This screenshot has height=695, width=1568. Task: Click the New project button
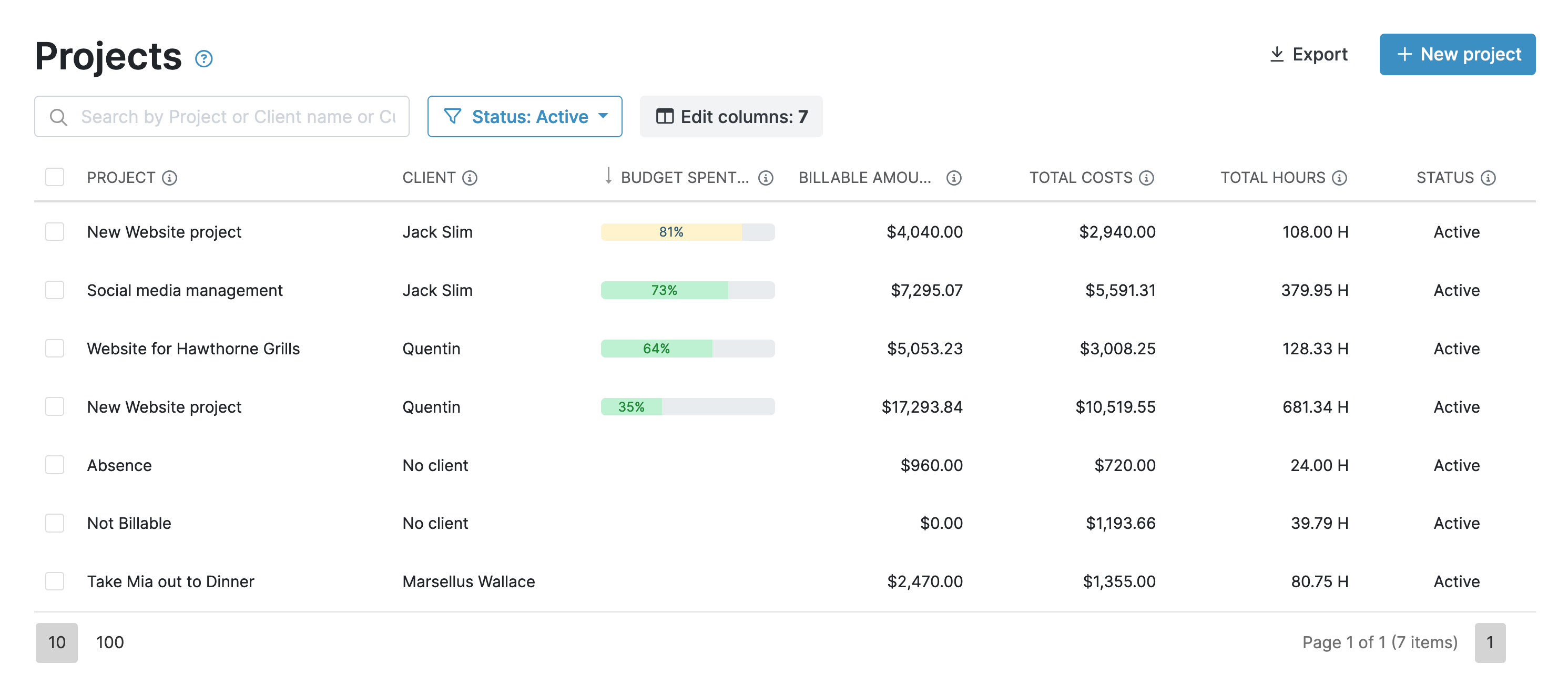click(1457, 54)
